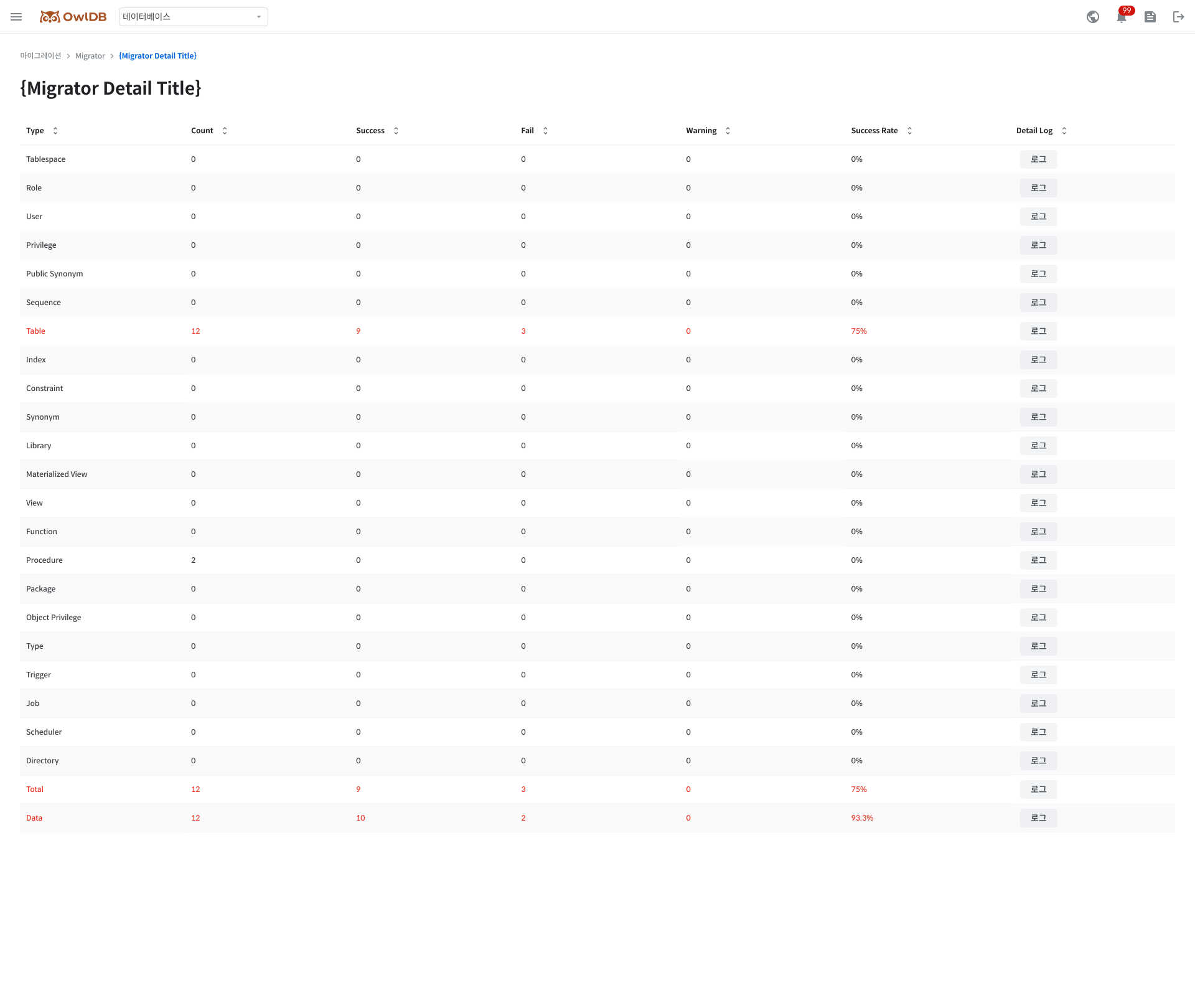
Task: Open the globe language selector
Action: click(1093, 17)
